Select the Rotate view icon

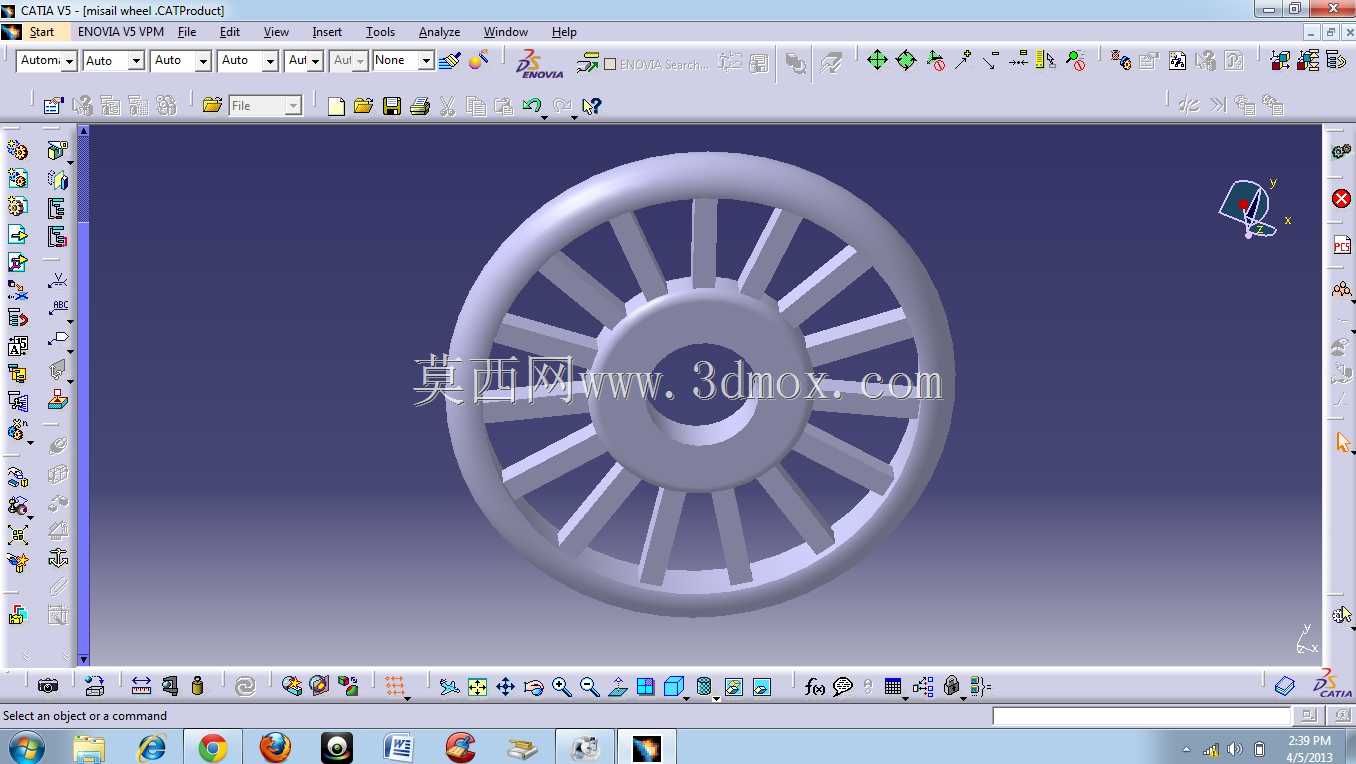[533, 686]
